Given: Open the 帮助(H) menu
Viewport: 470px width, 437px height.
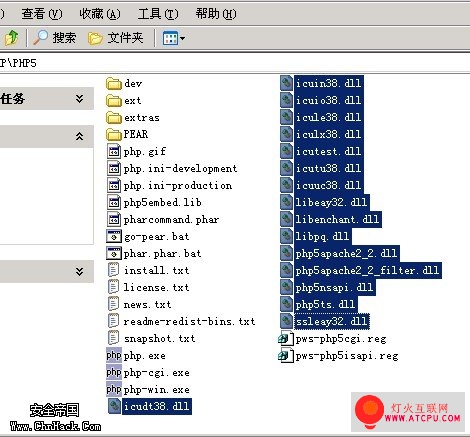Looking at the screenshot, I should pyautogui.click(x=216, y=14).
